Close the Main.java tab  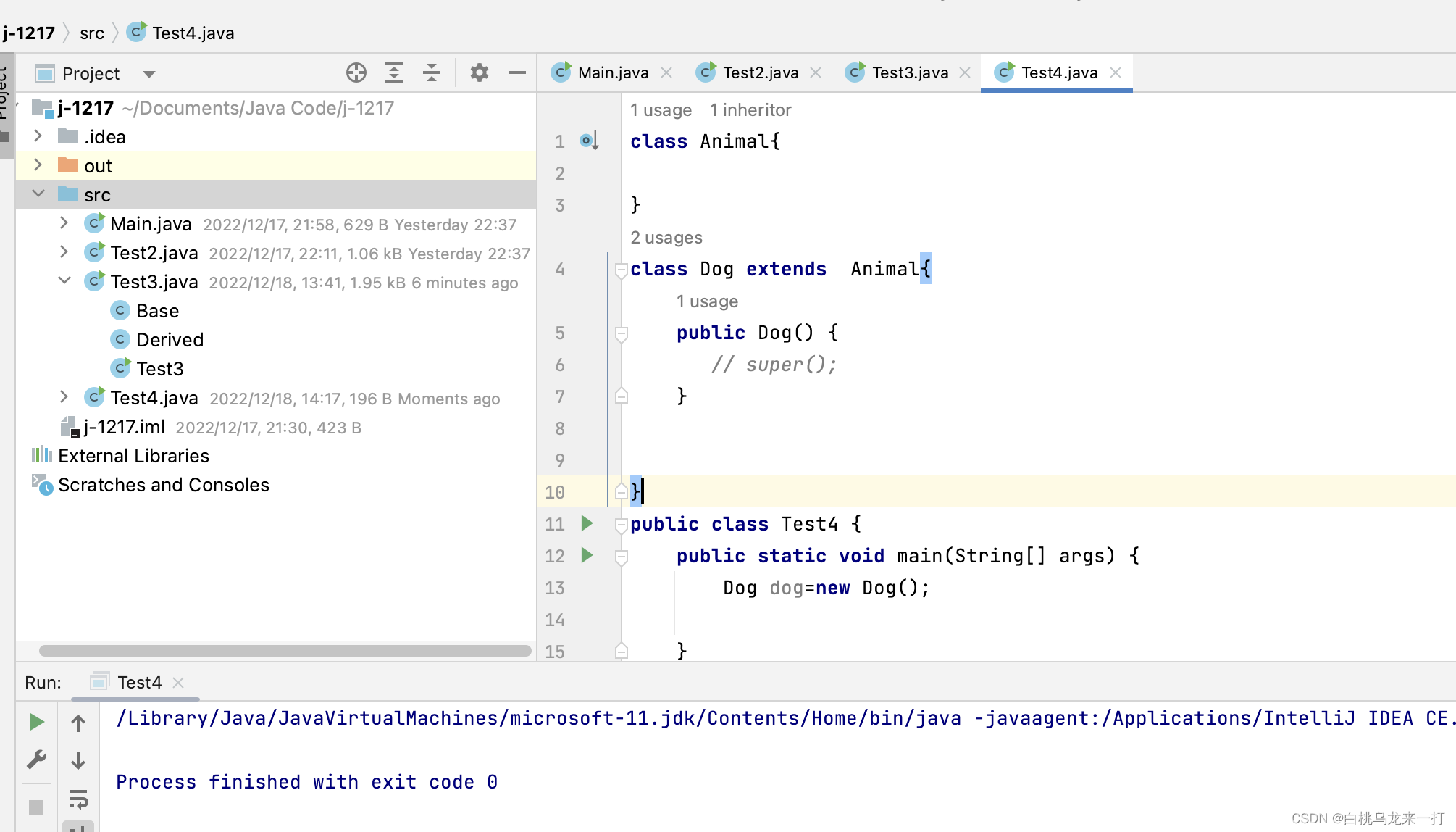point(666,72)
